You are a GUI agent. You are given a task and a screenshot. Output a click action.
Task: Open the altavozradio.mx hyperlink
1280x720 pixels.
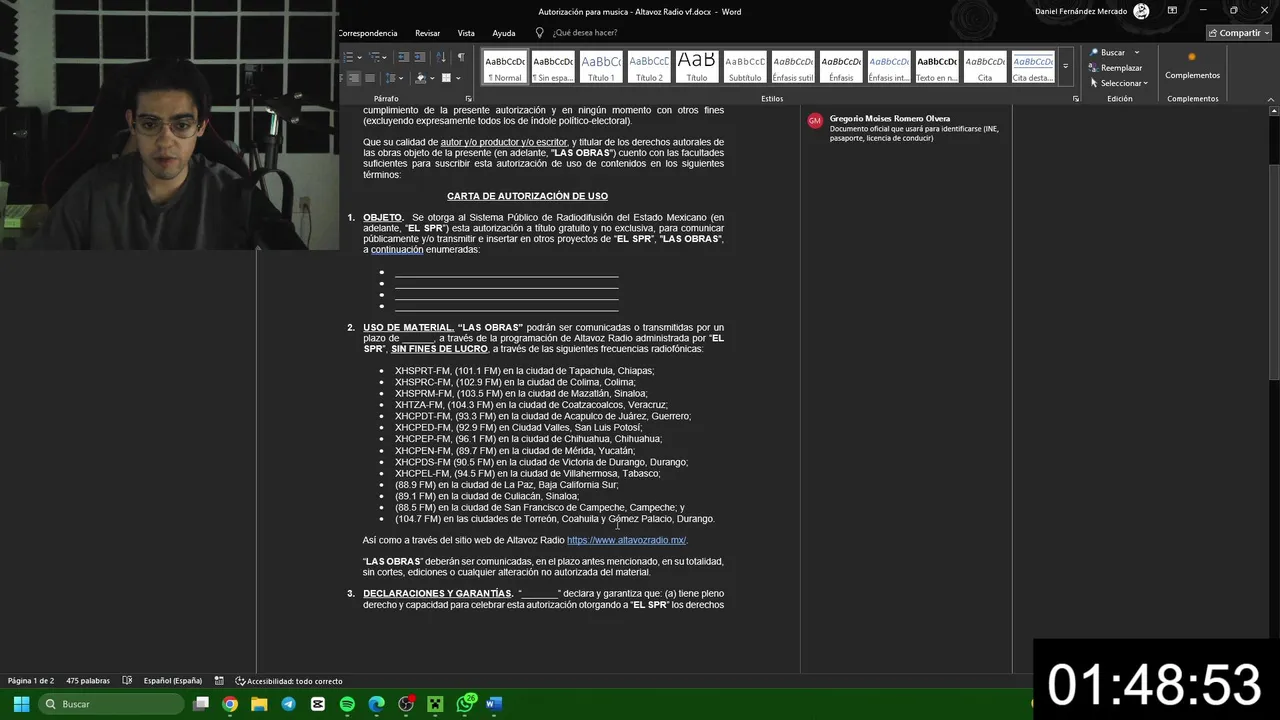click(x=626, y=540)
